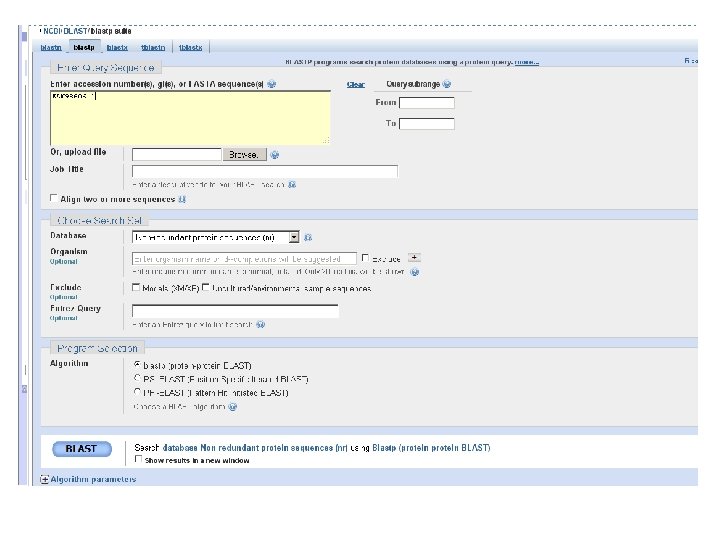720x540 pixels.
Task: Click Clear link for query box
Action: tap(356, 84)
